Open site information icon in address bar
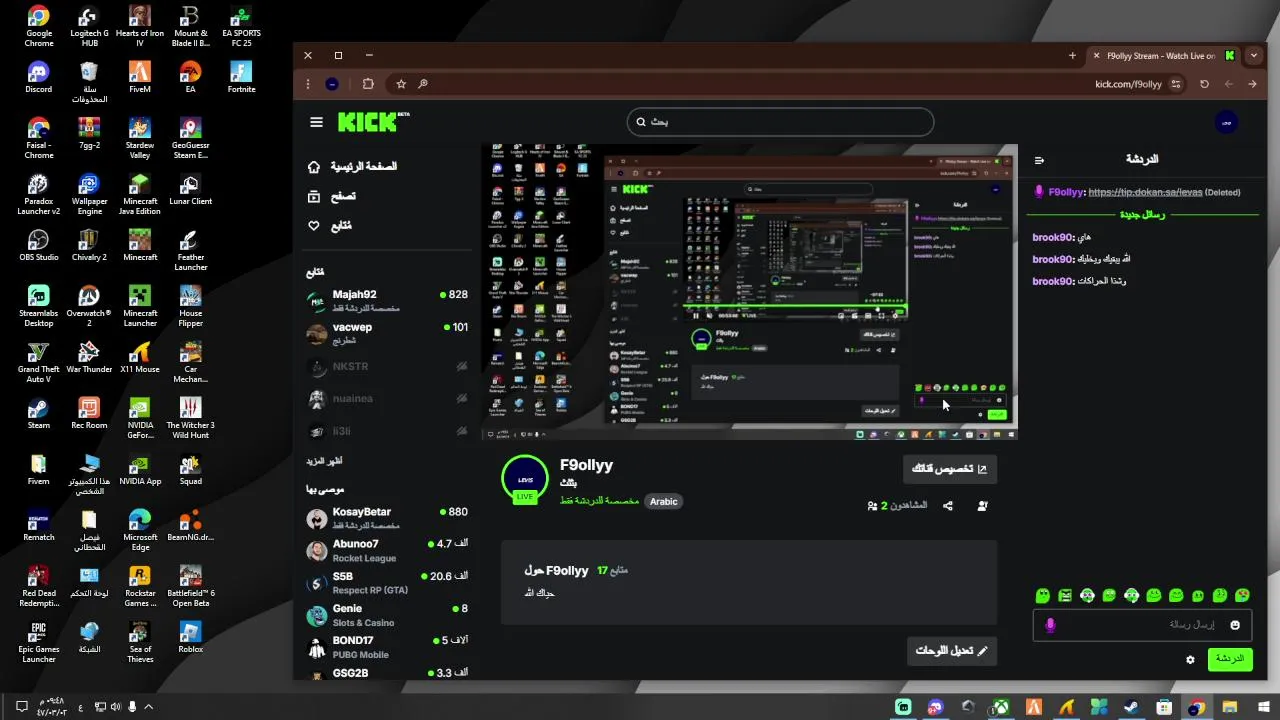The height and width of the screenshot is (720, 1280). point(1176,84)
